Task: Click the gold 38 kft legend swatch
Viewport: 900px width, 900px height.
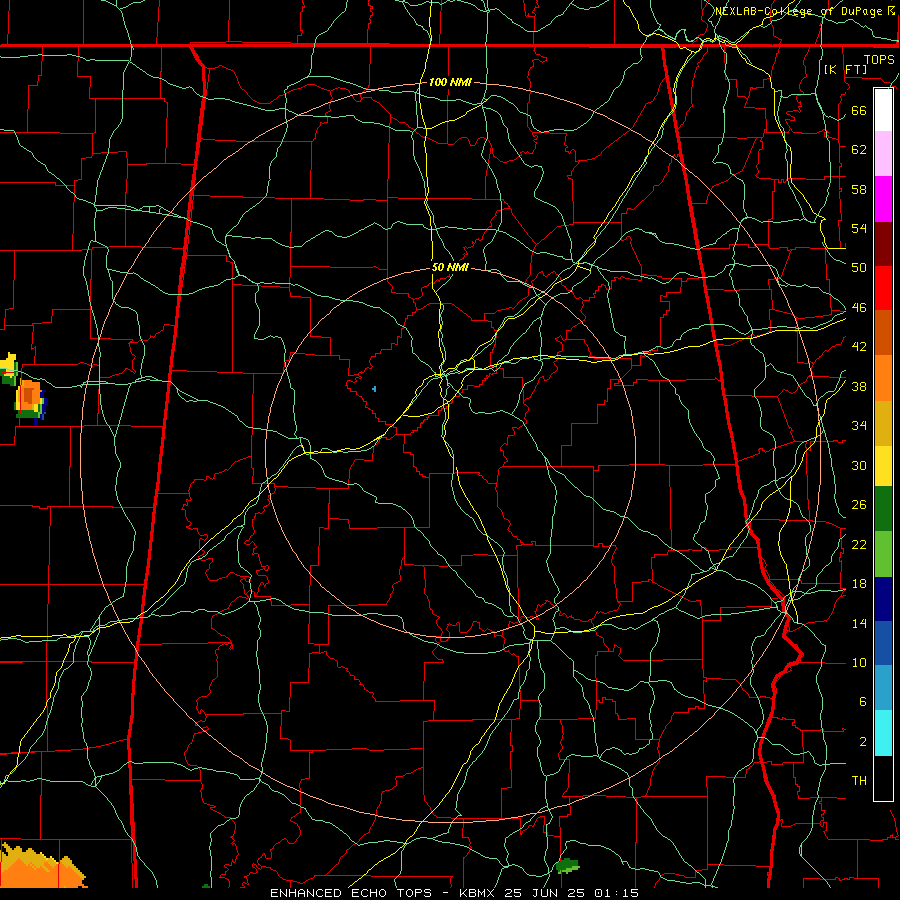Action: click(x=883, y=423)
